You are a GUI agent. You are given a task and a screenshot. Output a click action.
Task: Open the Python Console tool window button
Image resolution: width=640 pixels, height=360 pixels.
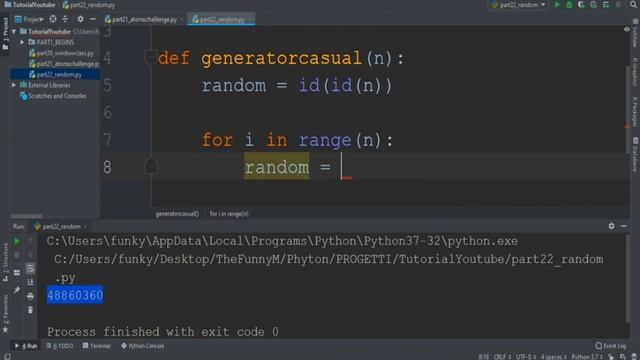pos(142,346)
